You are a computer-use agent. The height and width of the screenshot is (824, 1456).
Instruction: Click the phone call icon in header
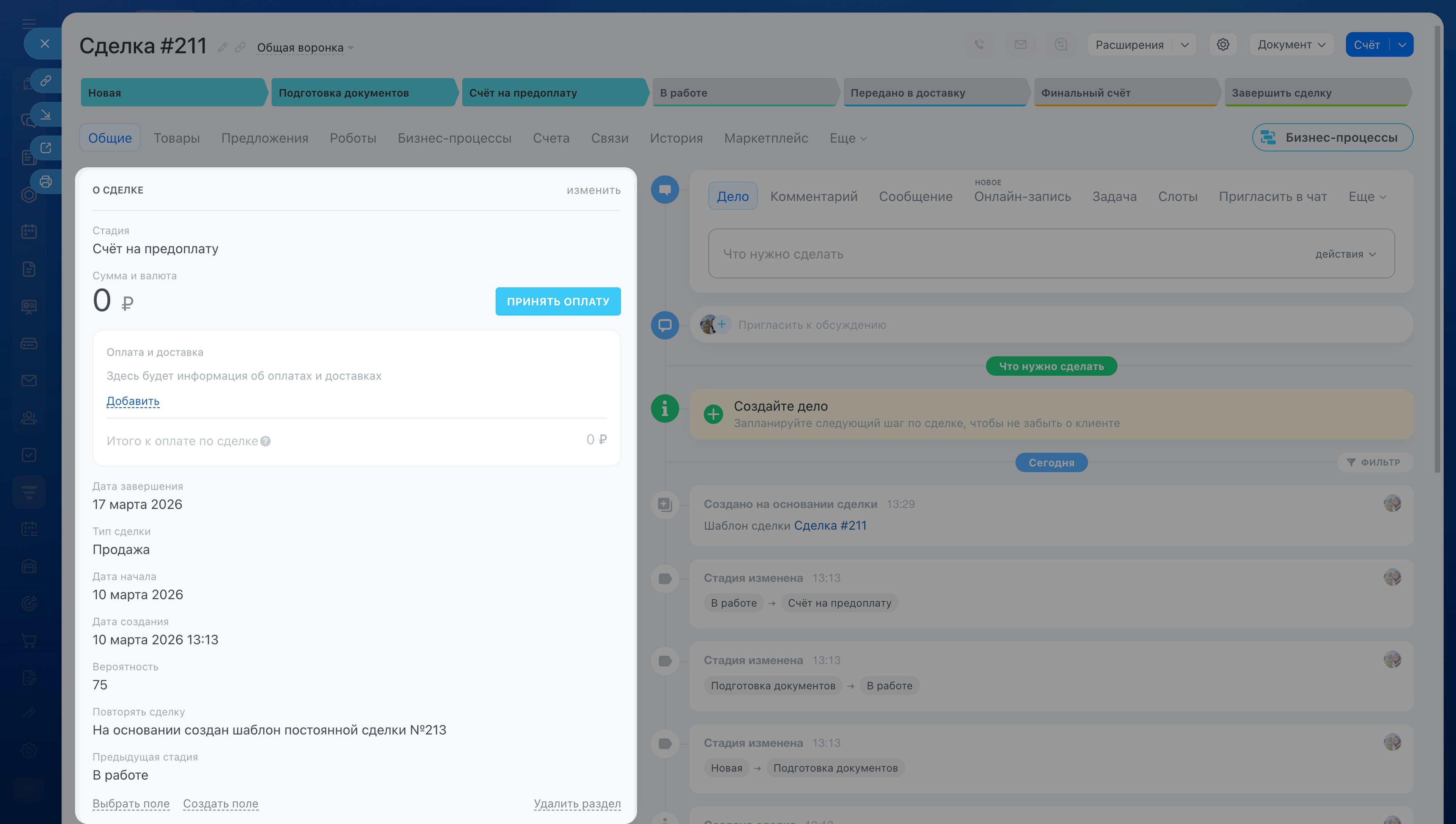tap(979, 44)
